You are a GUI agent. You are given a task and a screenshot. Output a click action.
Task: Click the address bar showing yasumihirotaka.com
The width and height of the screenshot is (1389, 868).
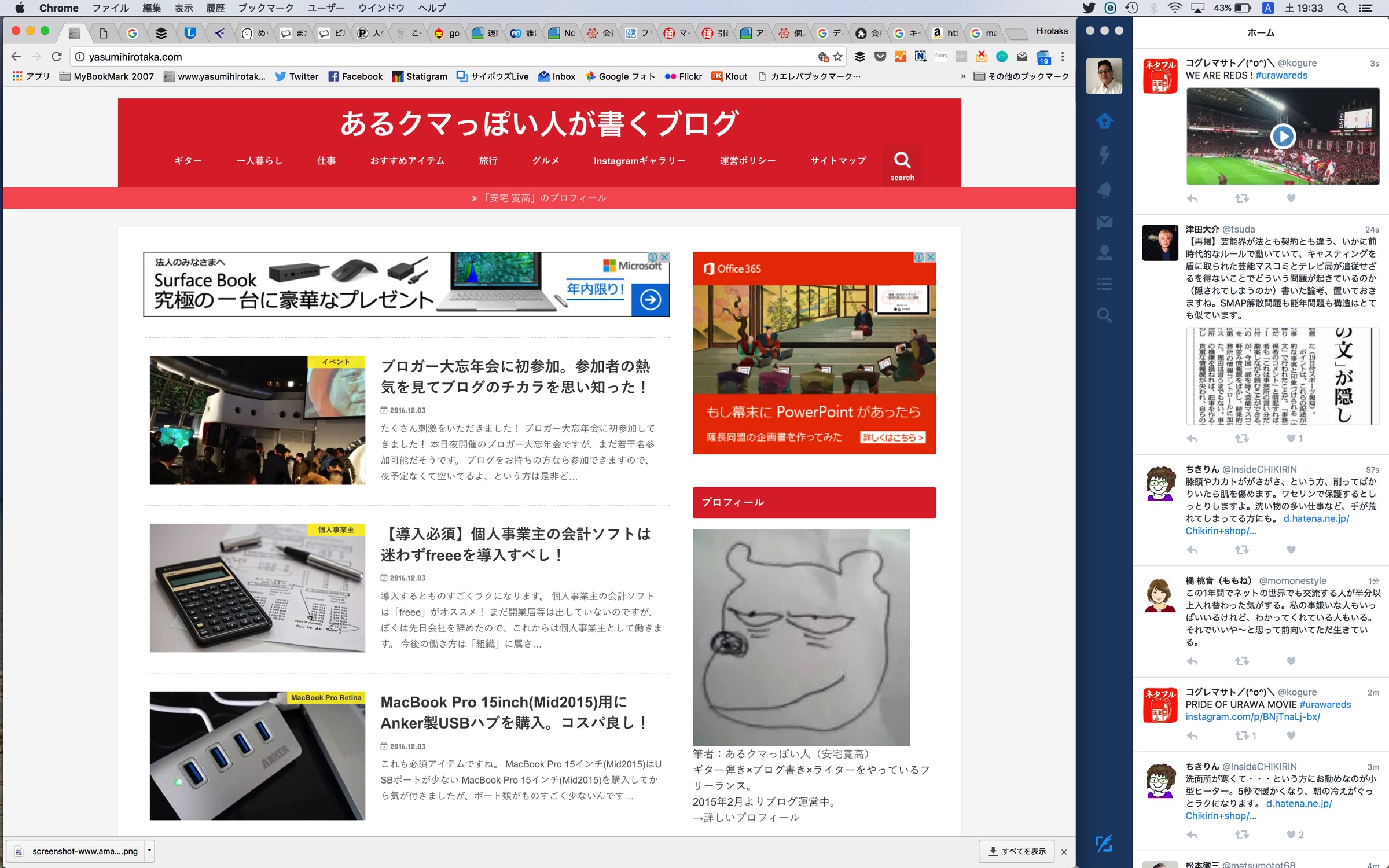point(446,57)
